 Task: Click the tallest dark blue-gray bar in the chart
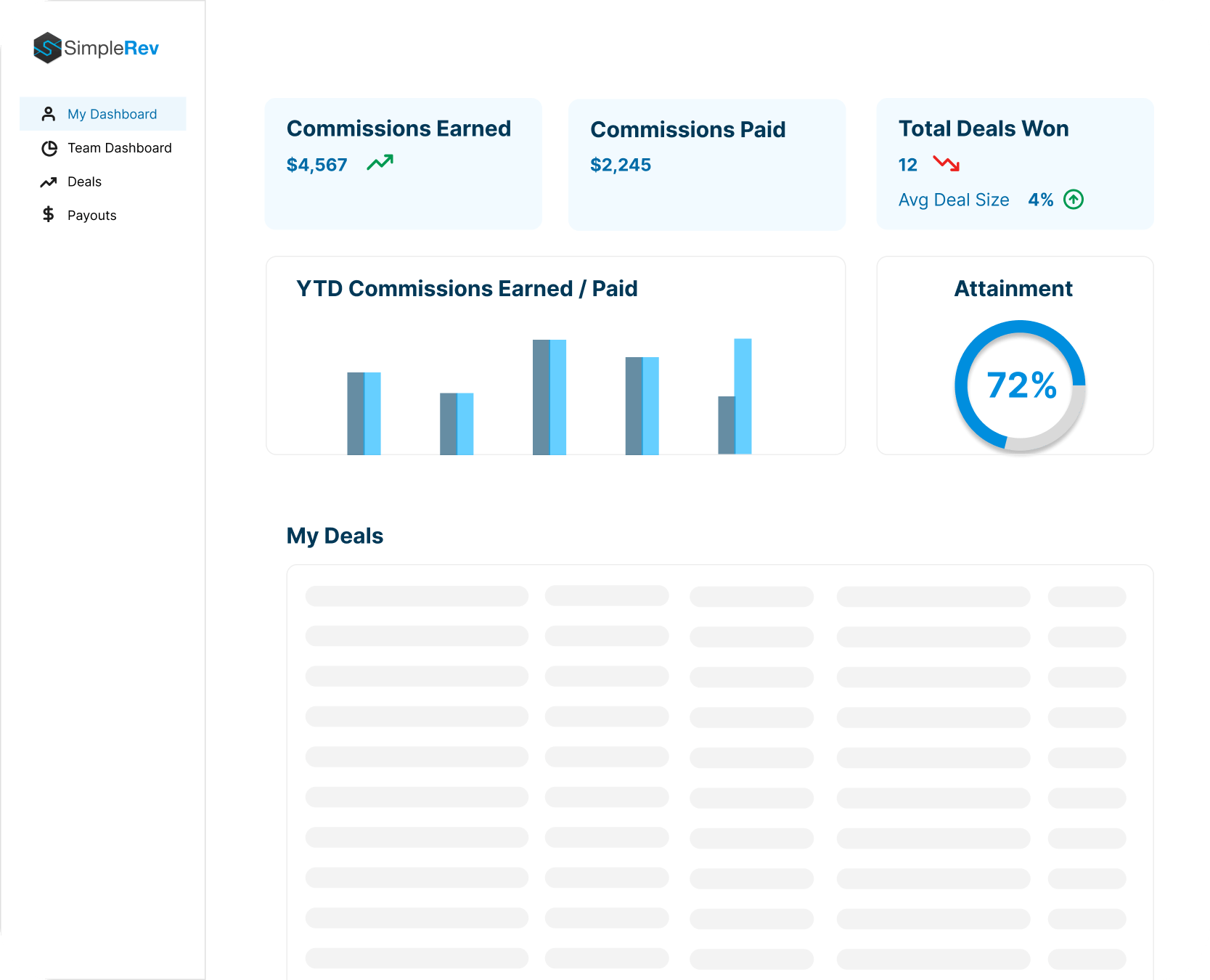[541, 397]
